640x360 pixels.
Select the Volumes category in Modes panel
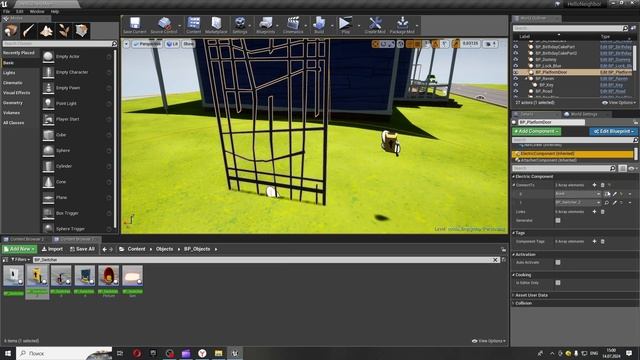[x=11, y=113]
